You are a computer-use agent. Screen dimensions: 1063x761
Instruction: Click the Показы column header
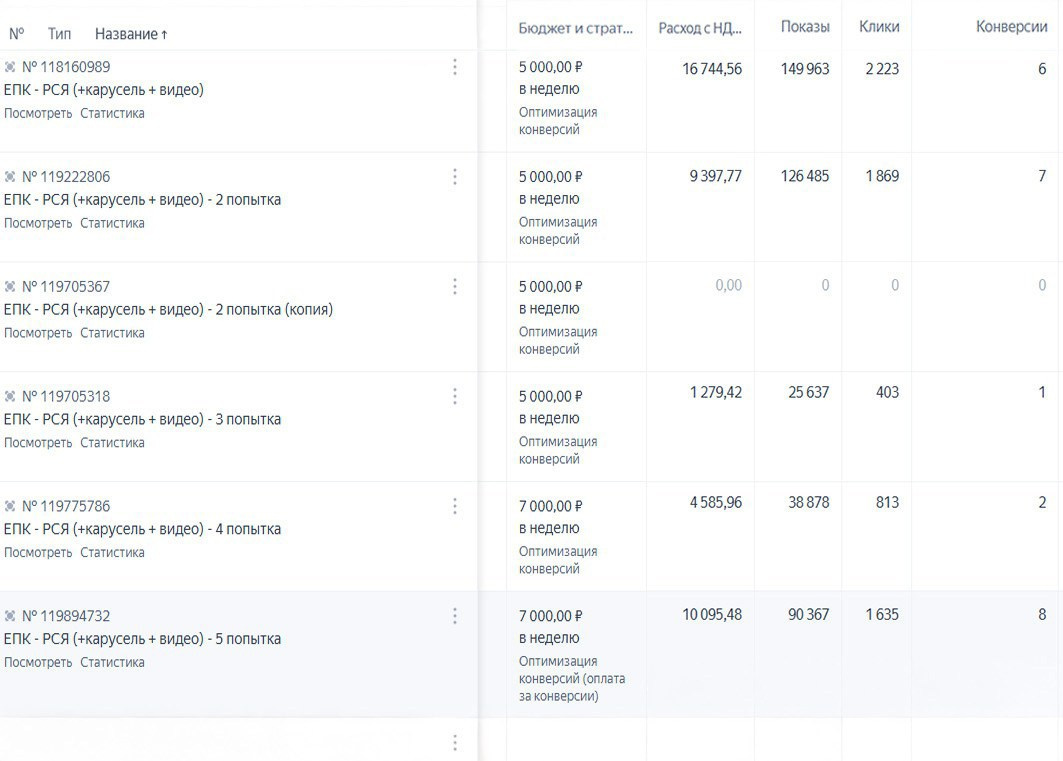[x=805, y=27]
